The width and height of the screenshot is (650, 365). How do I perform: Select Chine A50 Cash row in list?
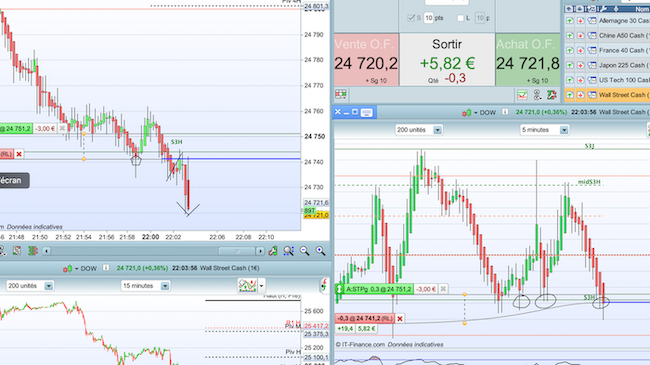click(607, 36)
